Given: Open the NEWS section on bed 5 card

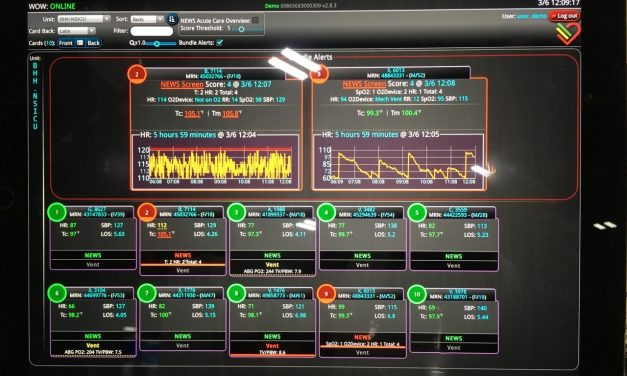Looking at the screenshot, I should click(453, 256).
